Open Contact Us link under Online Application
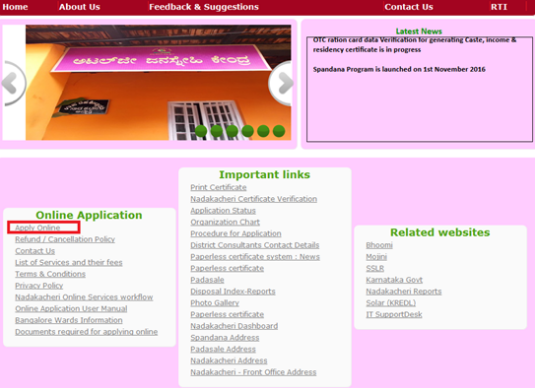Screen dimensions: 535x388 [x=35, y=251]
